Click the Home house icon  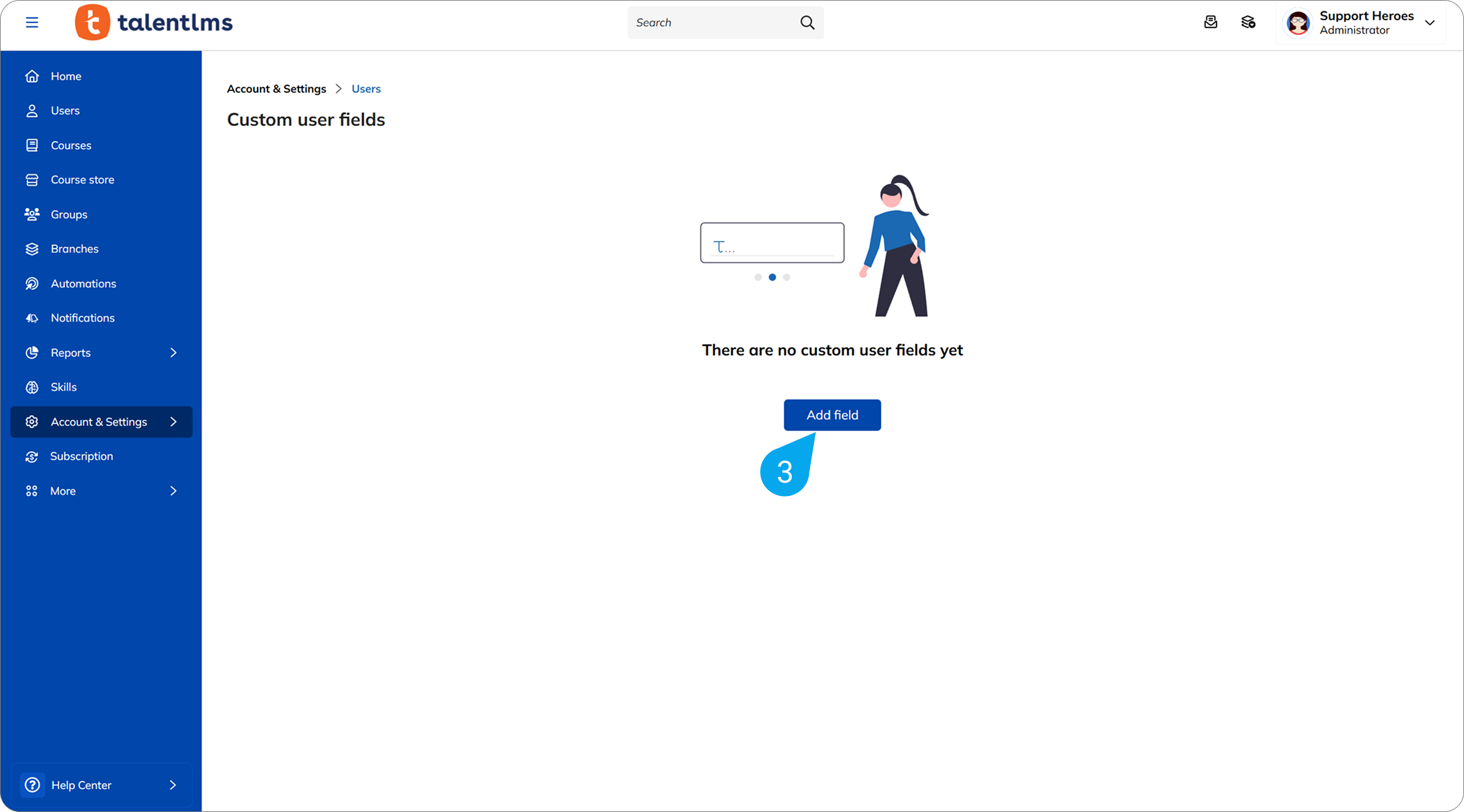[x=32, y=76]
